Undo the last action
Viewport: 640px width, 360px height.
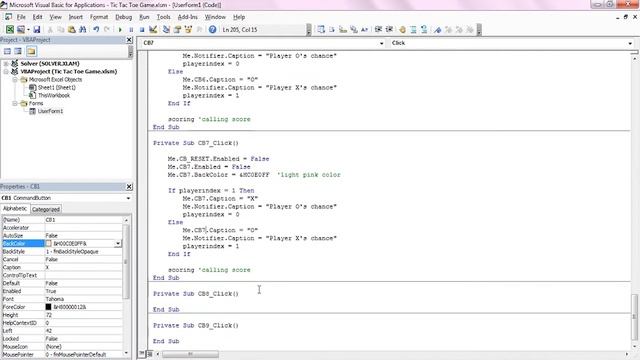click(96, 29)
